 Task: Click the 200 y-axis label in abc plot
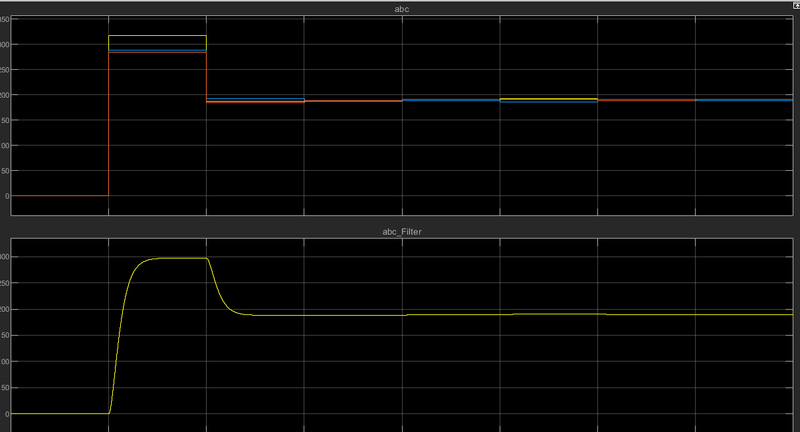click(x=5, y=95)
